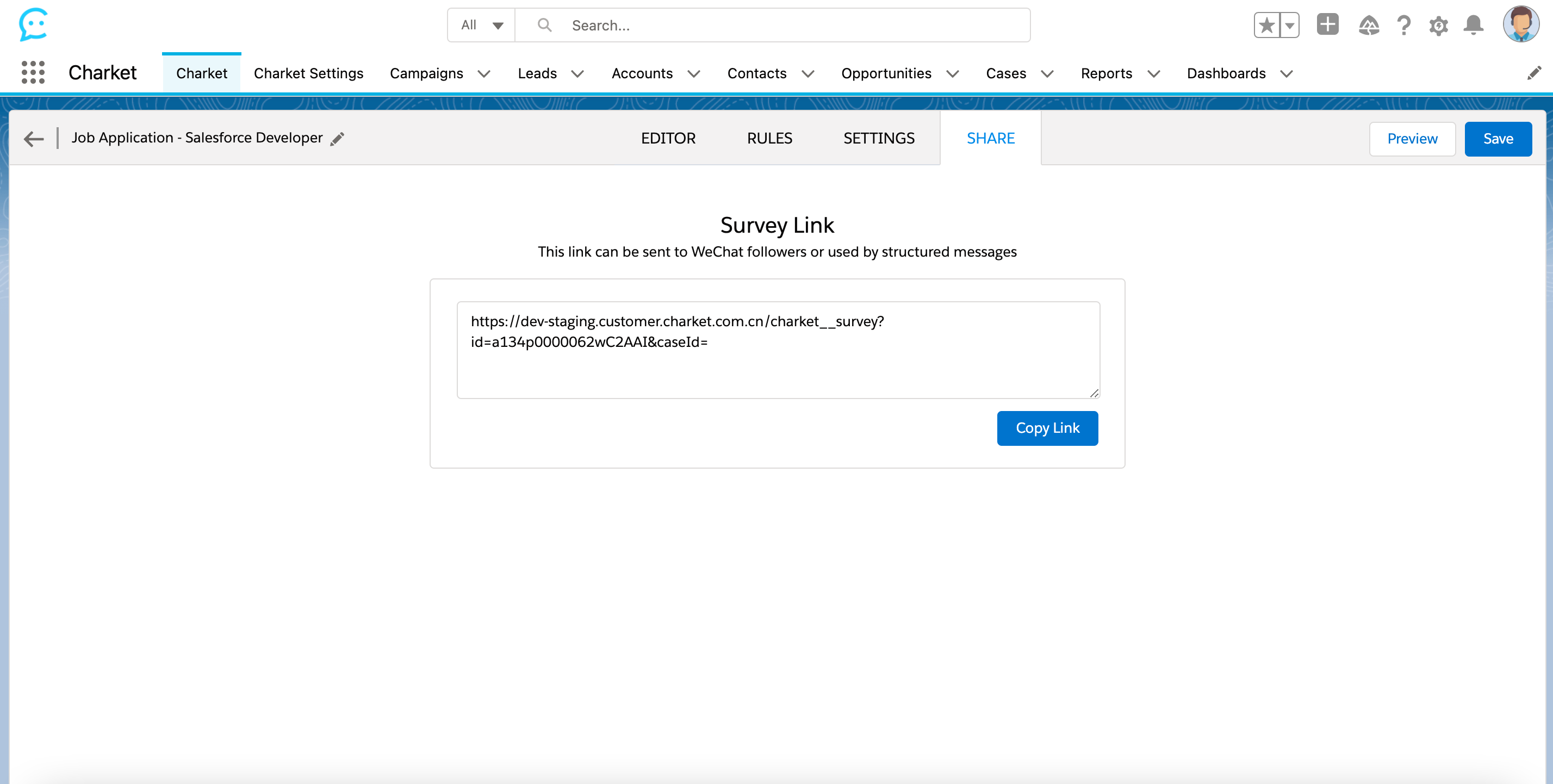Edit survey name with pencil icon
Screen dimensions: 1553x784
(x=338, y=139)
